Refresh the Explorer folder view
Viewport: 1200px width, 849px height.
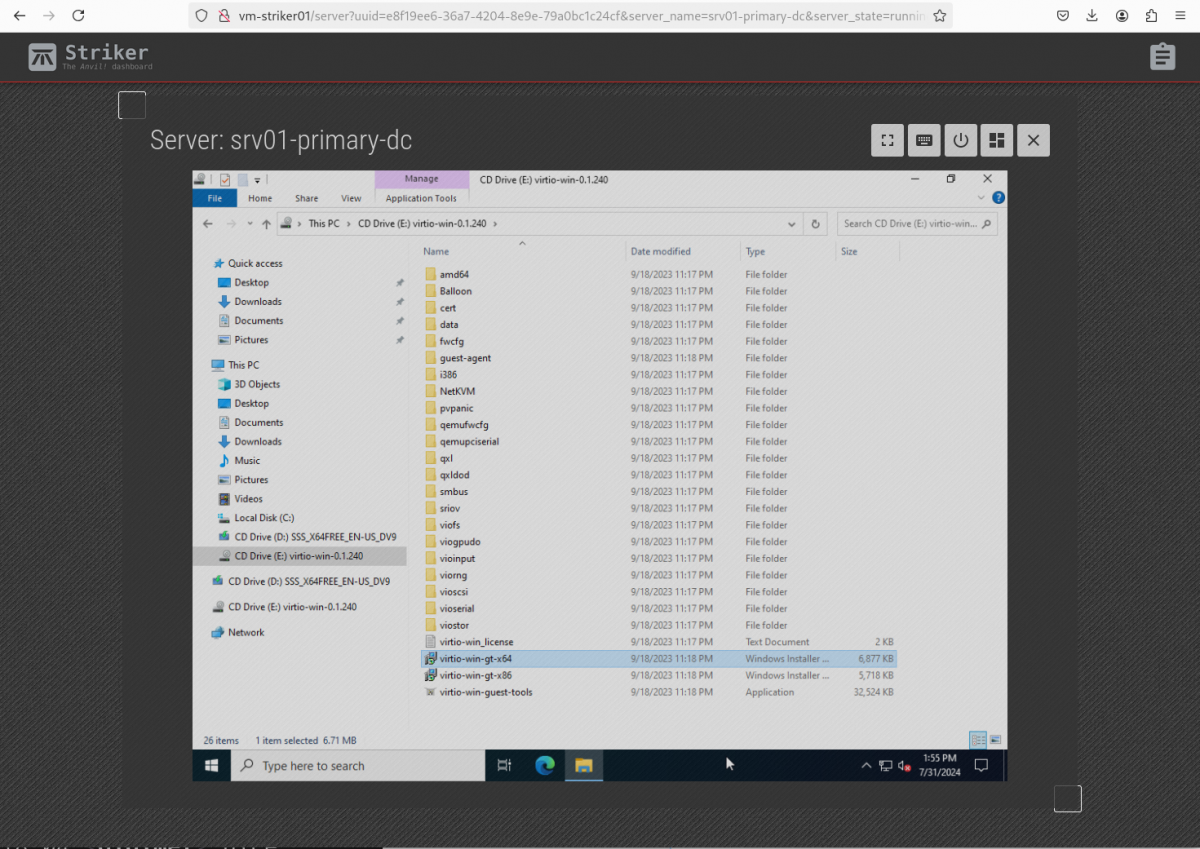816,224
